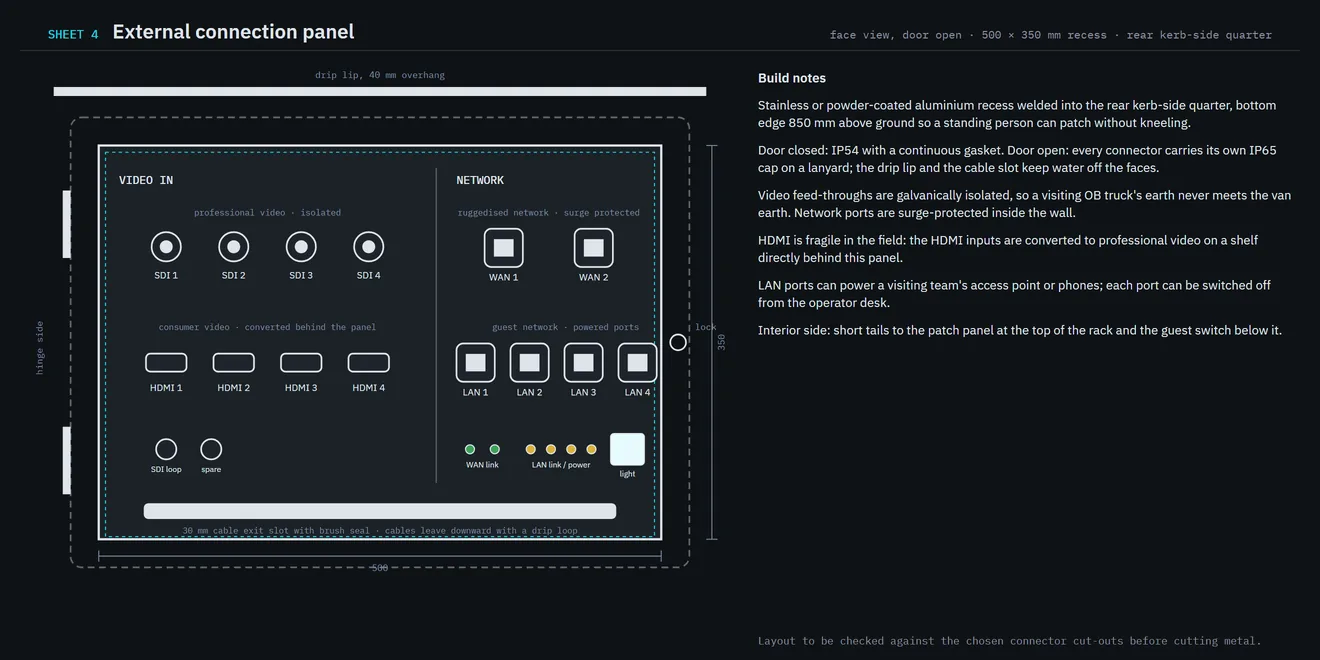Screen dimensions: 1320x660
Task: Click the 'light' label under square
Action: (627, 474)
